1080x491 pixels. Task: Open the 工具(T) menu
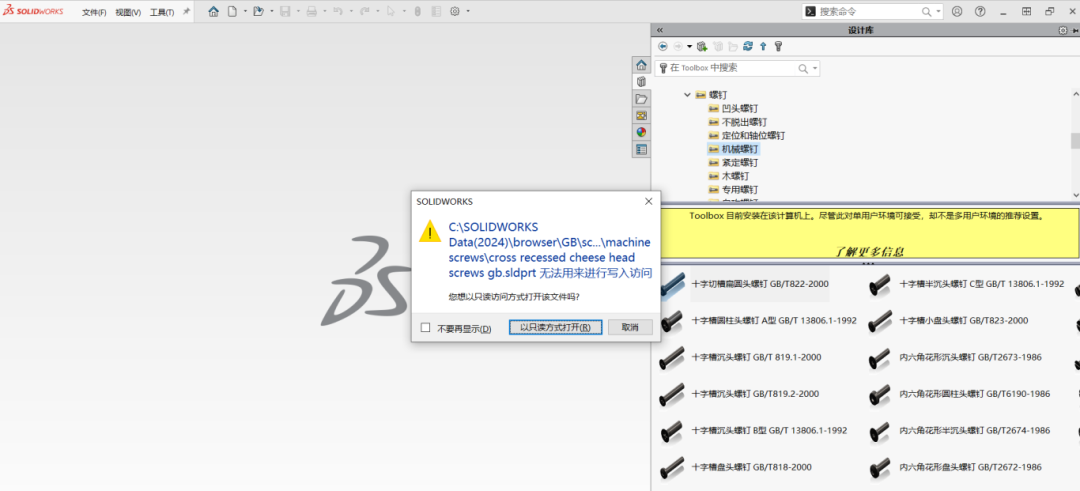pyautogui.click(x=162, y=12)
